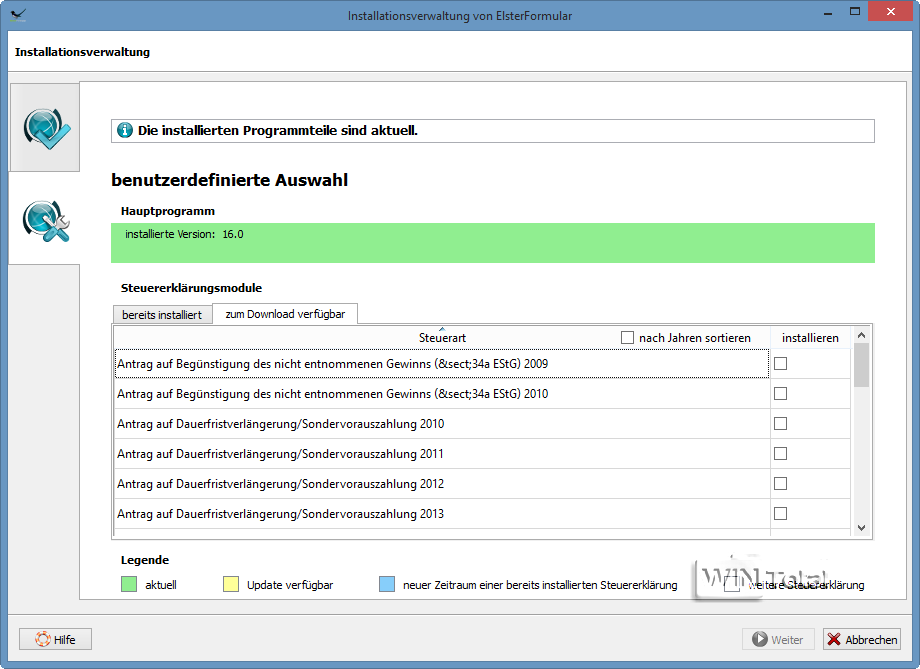Click the 'installieren' column header
Viewport: 920px width, 669px height.
tap(810, 337)
